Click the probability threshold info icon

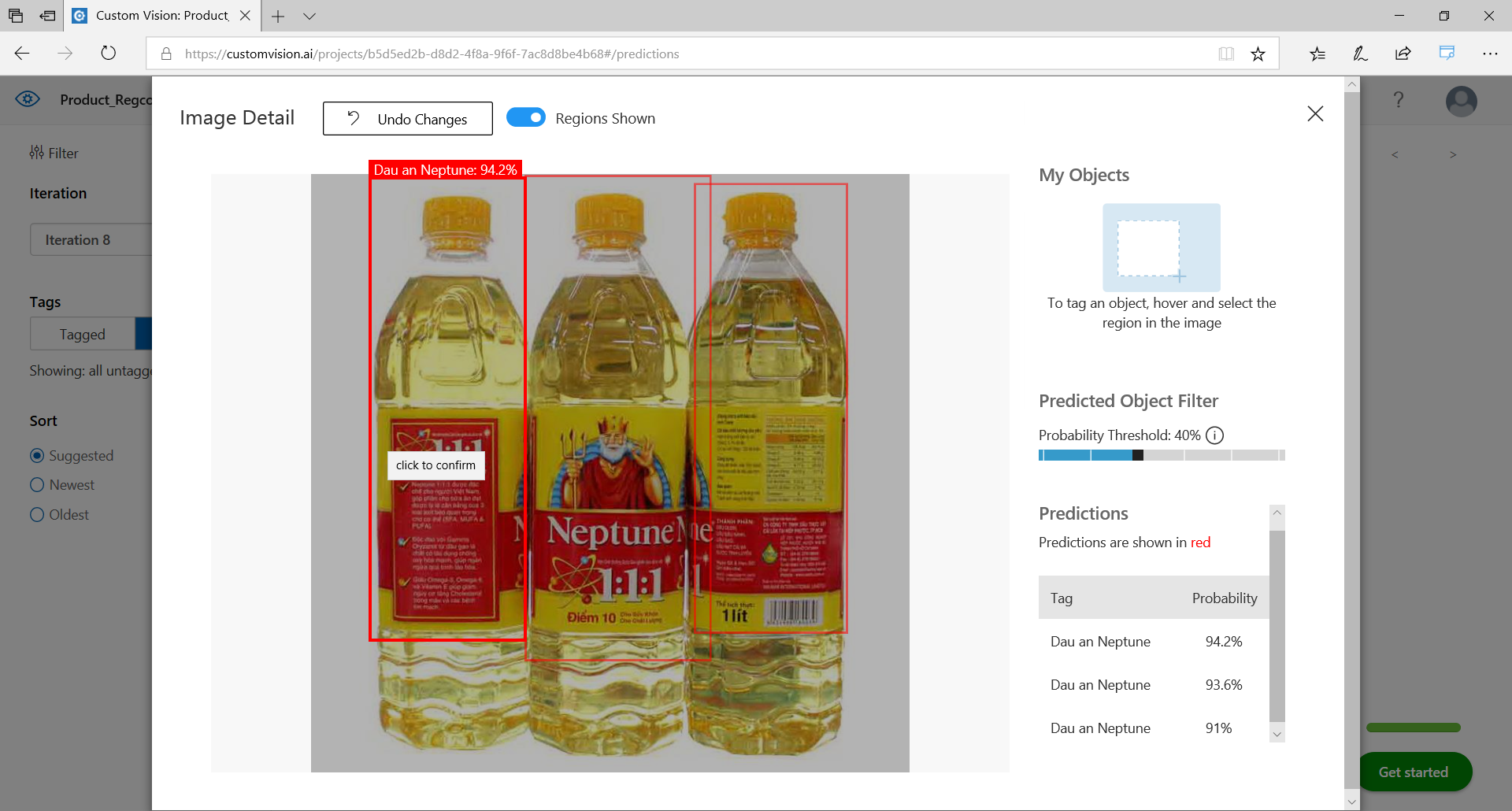(x=1214, y=435)
